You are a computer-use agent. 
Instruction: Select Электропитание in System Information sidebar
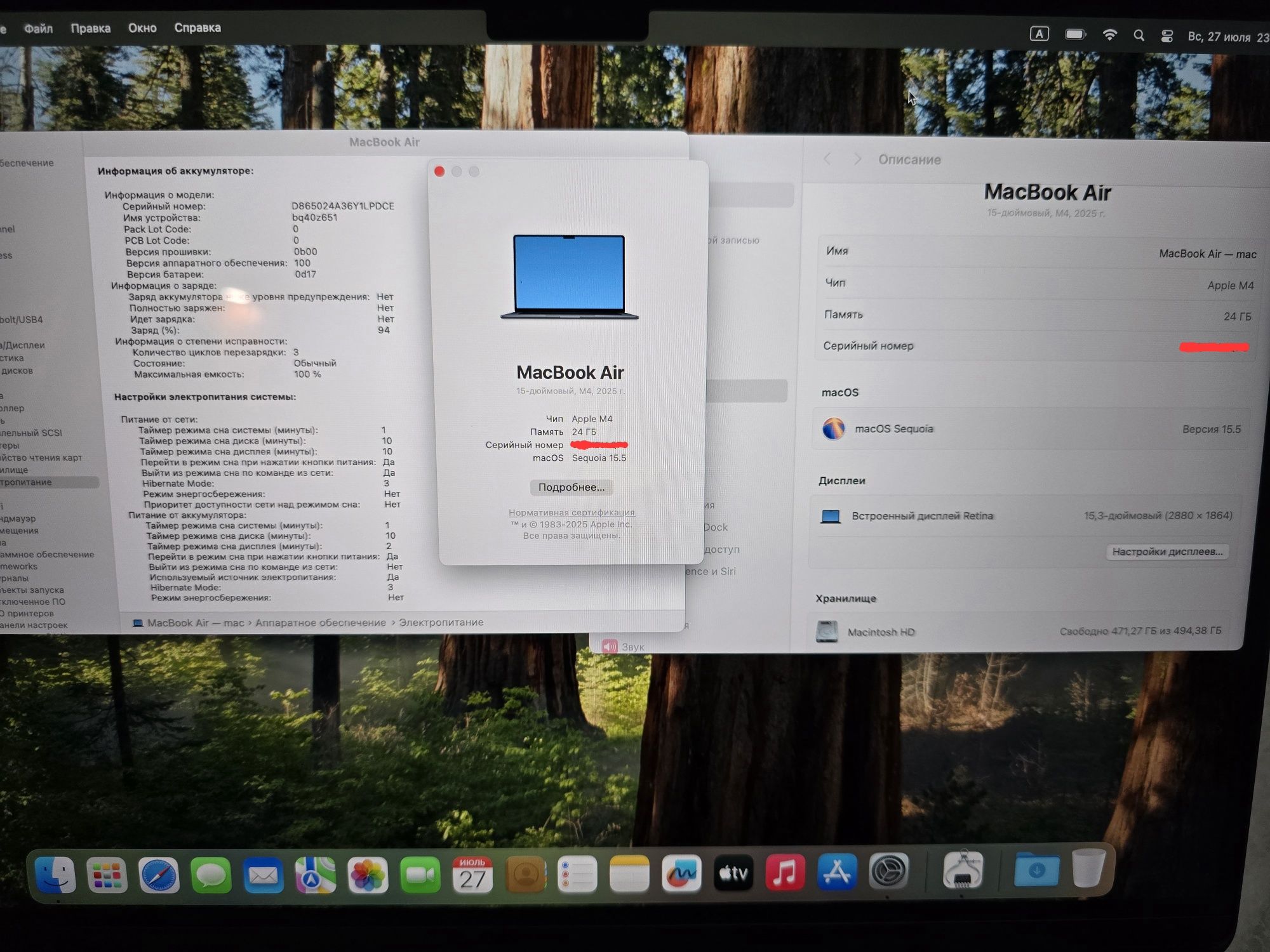pos(48,482)
